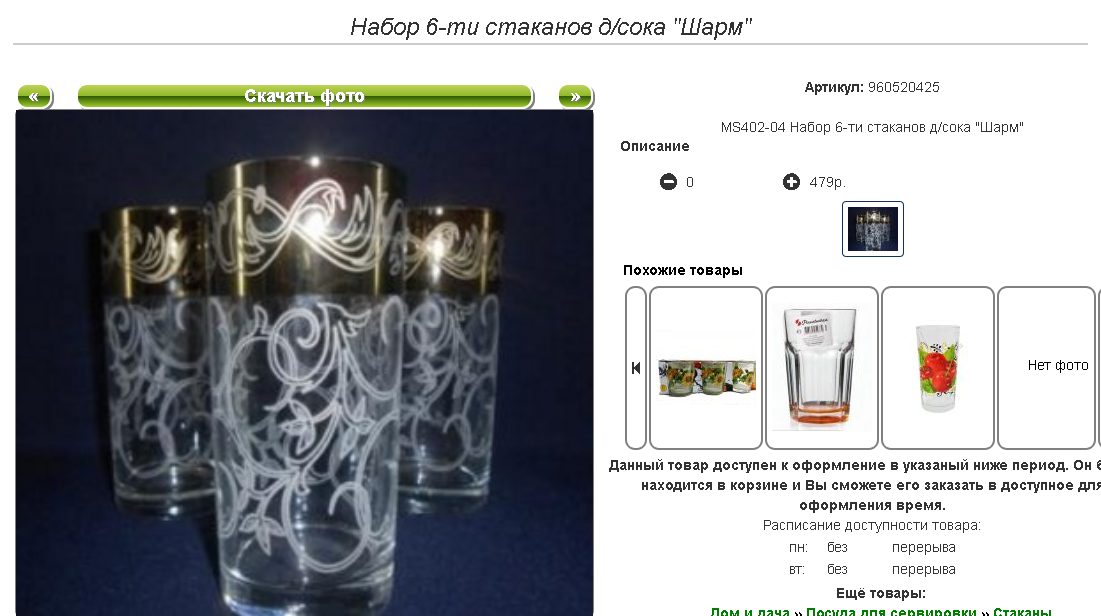Go to next photo with » button
Viewport: 1101px width, 616px height.
(x=576, y=96)
